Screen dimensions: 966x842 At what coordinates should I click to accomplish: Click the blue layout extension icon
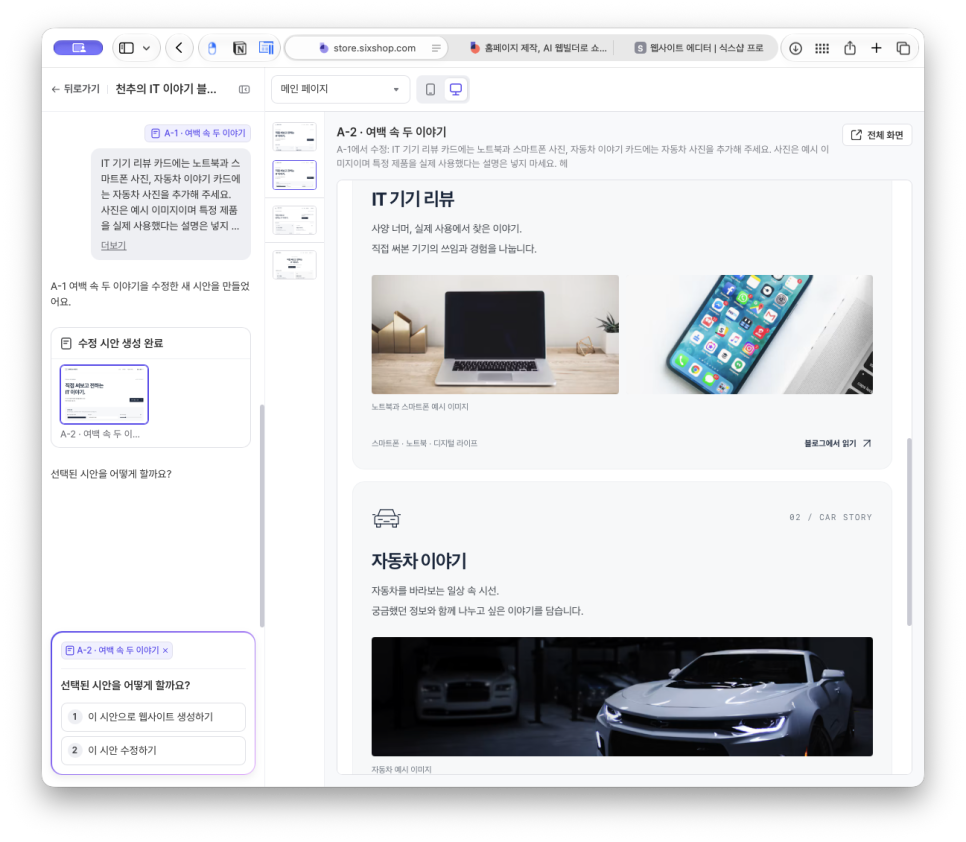tap(266, 48)
